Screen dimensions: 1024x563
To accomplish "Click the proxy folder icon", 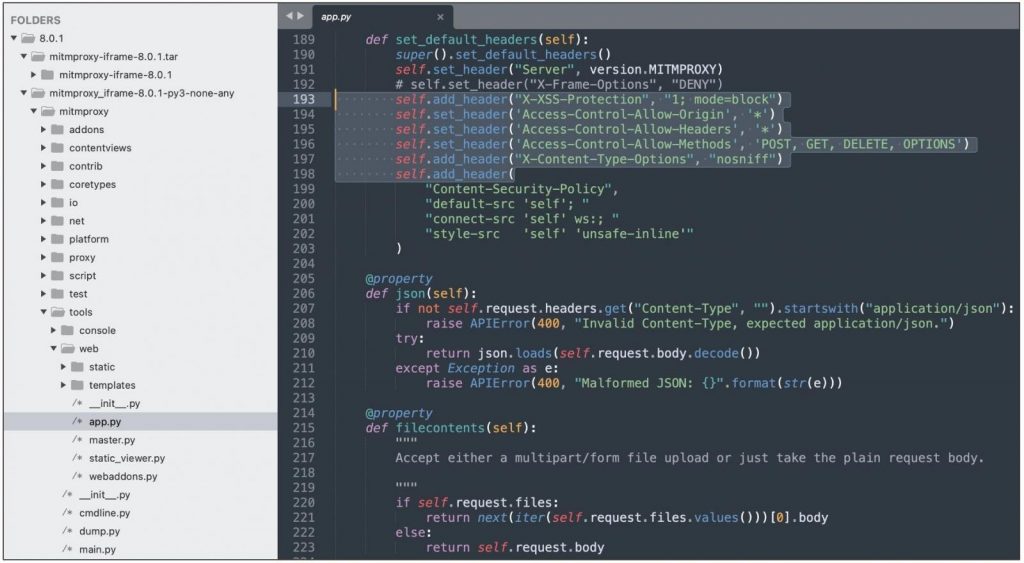I will click(57, 258).
